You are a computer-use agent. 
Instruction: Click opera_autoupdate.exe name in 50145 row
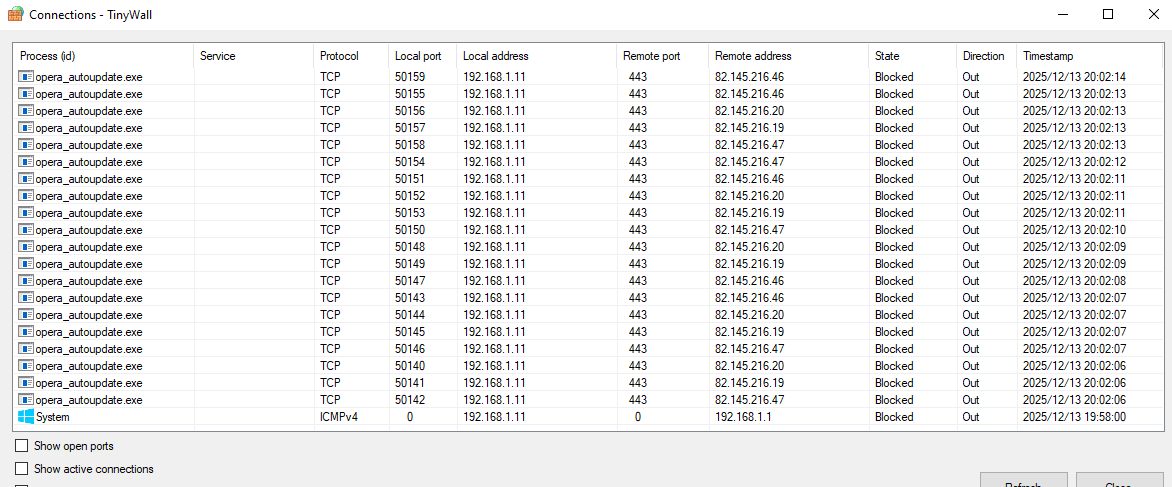coord(89,332)
